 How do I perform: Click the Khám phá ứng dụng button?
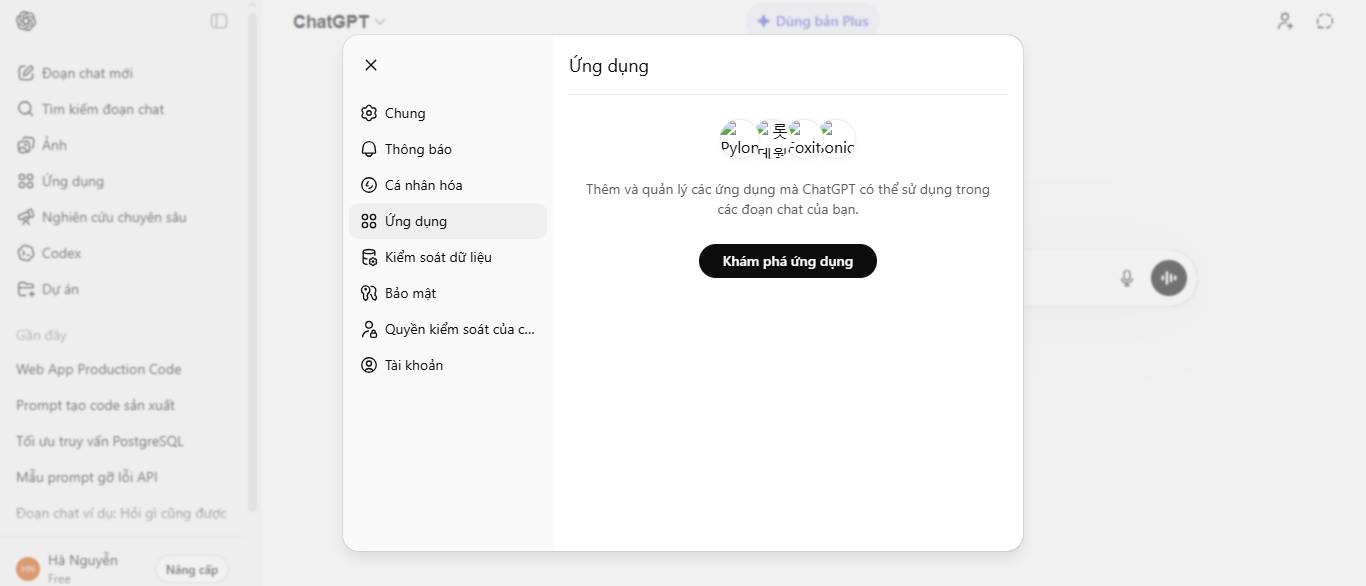coord(787,261)
